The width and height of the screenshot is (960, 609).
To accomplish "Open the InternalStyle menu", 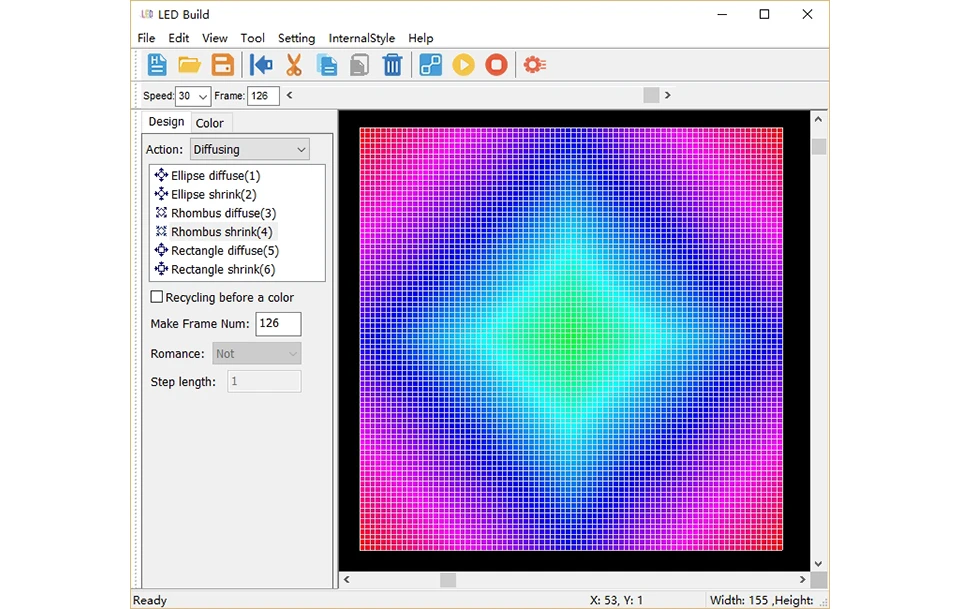I will 361,38.
